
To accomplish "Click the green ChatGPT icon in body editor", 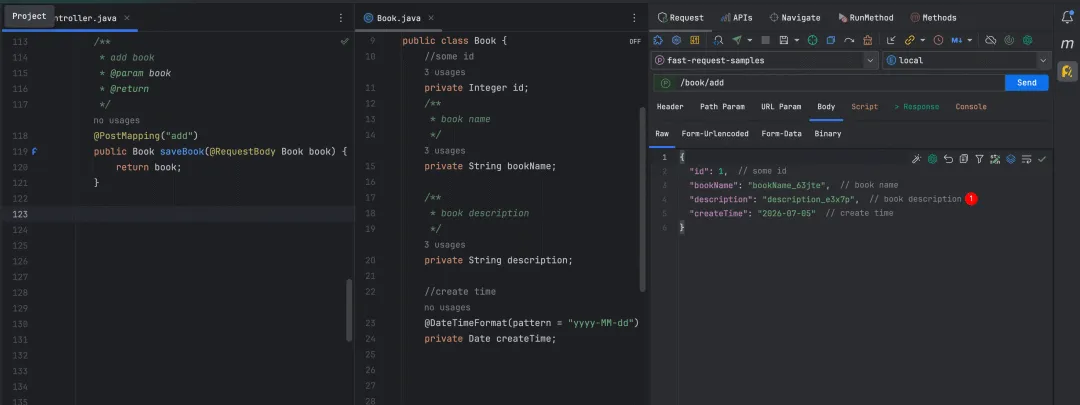I will click(933, 159).
